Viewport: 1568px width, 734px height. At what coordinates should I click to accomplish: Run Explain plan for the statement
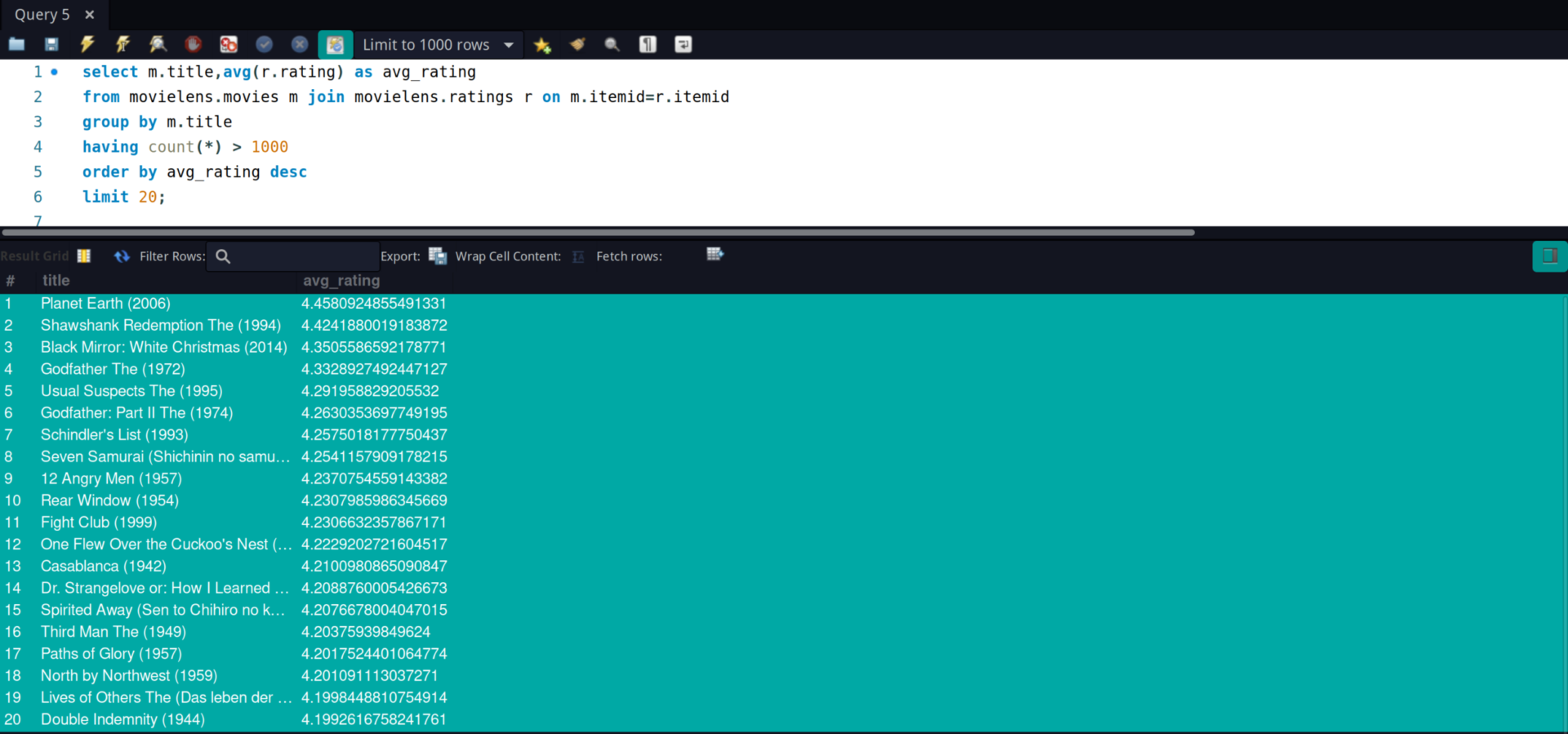click(158, 45)
